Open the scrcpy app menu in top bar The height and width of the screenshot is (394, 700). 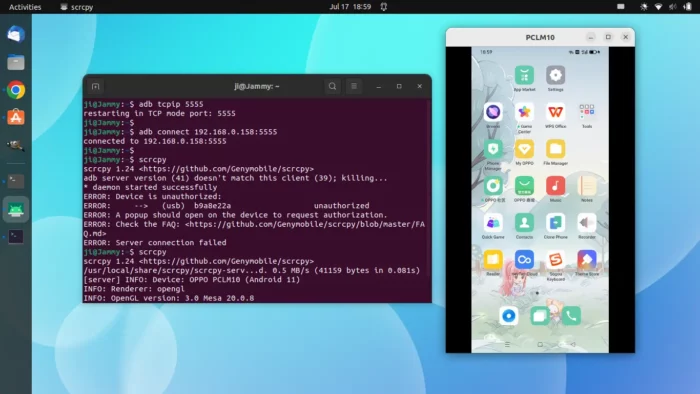click(x=77, y=7)
